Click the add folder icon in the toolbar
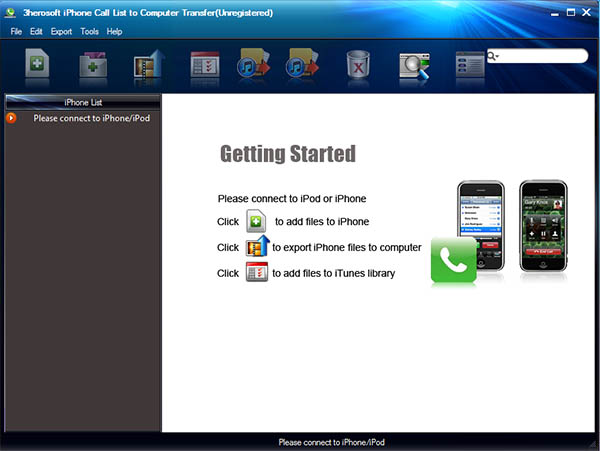Image resolution: width=600 pixels, height=451 pixels. 93,66
